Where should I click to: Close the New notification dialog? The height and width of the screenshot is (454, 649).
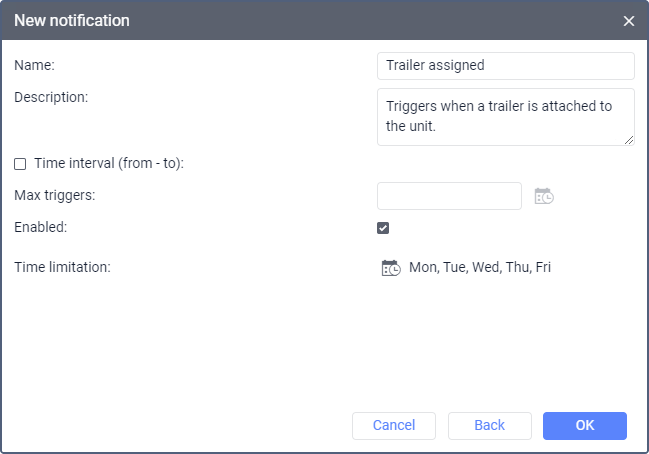[629, 21]
